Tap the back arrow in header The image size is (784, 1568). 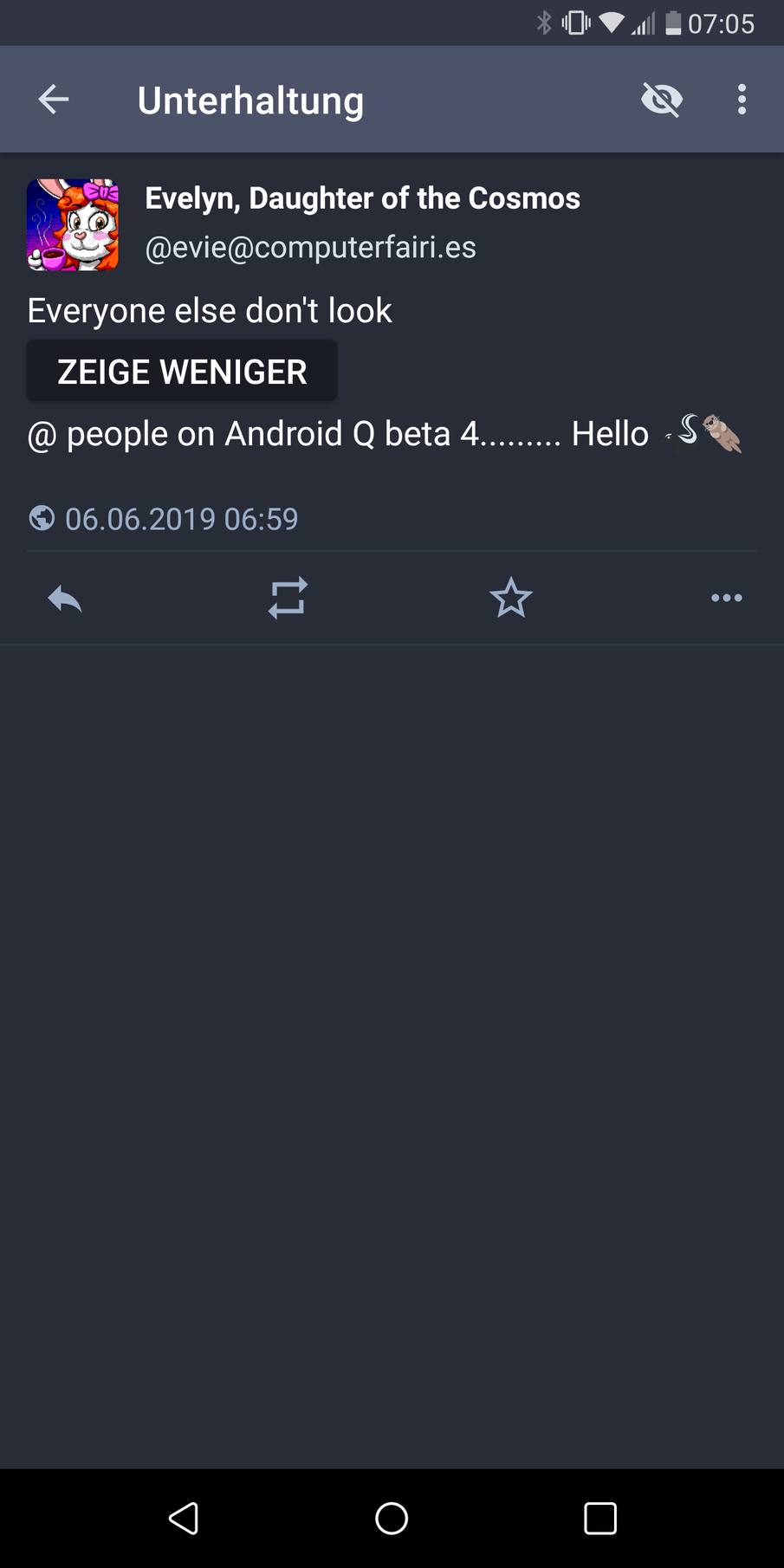pos(54,100)
